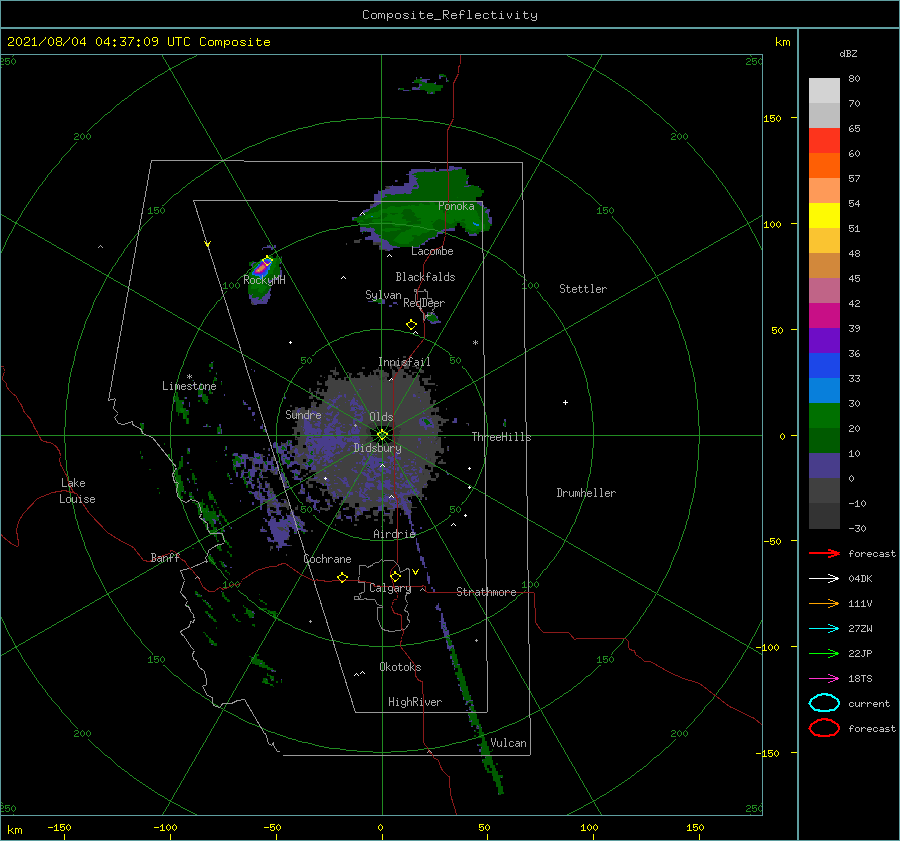Click the Calgary city label
Viewport: 900px width, 841px height.
point(390,588)
